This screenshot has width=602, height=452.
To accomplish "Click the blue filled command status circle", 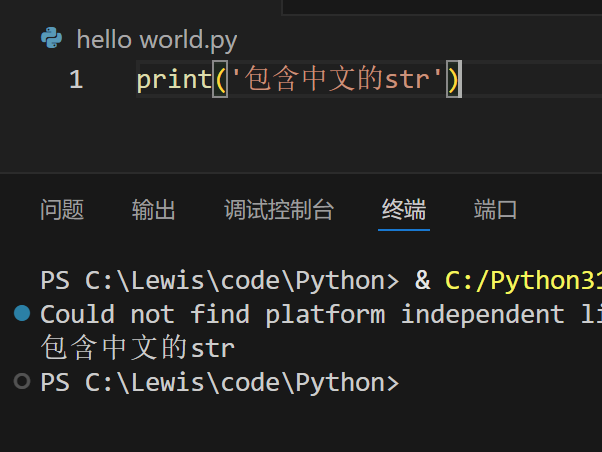I will pos(23,314).
